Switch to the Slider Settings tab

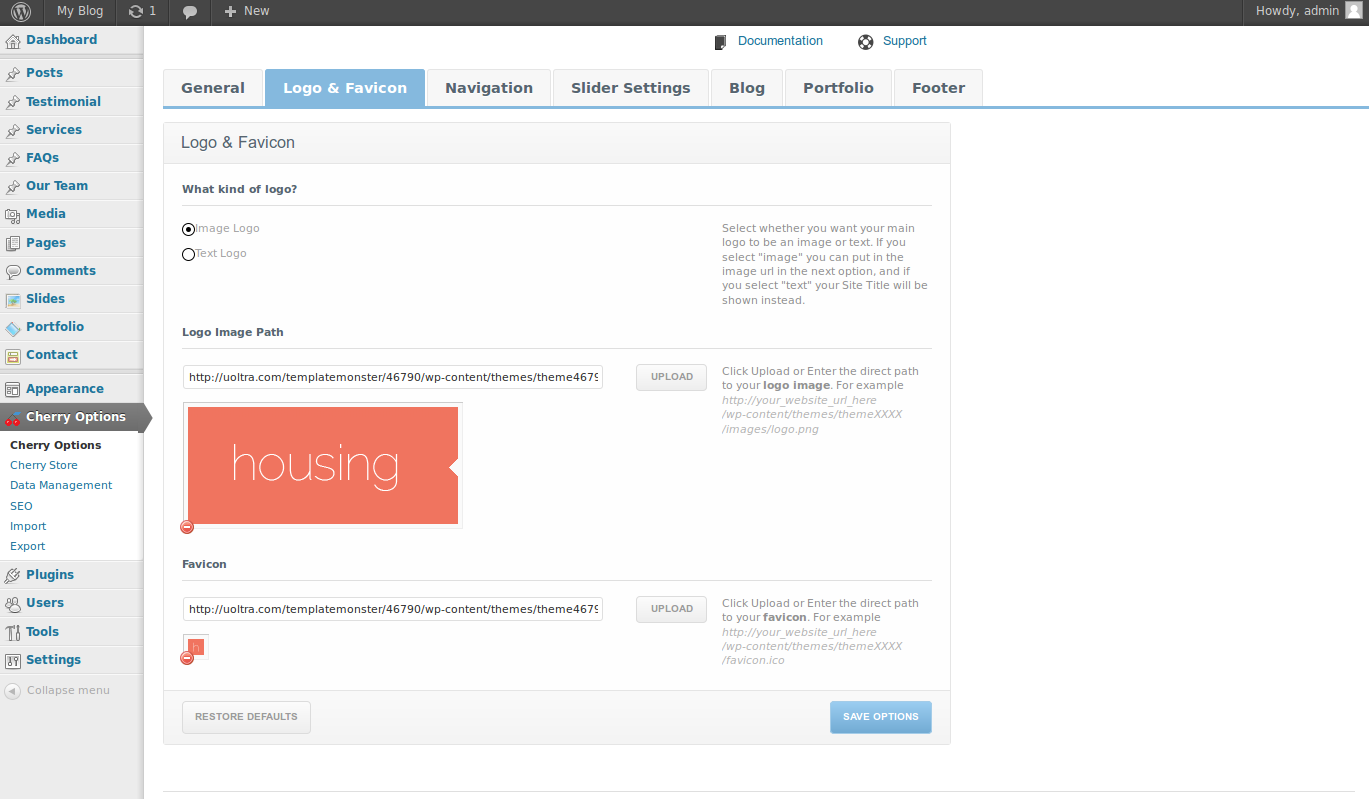coord(630,88)
